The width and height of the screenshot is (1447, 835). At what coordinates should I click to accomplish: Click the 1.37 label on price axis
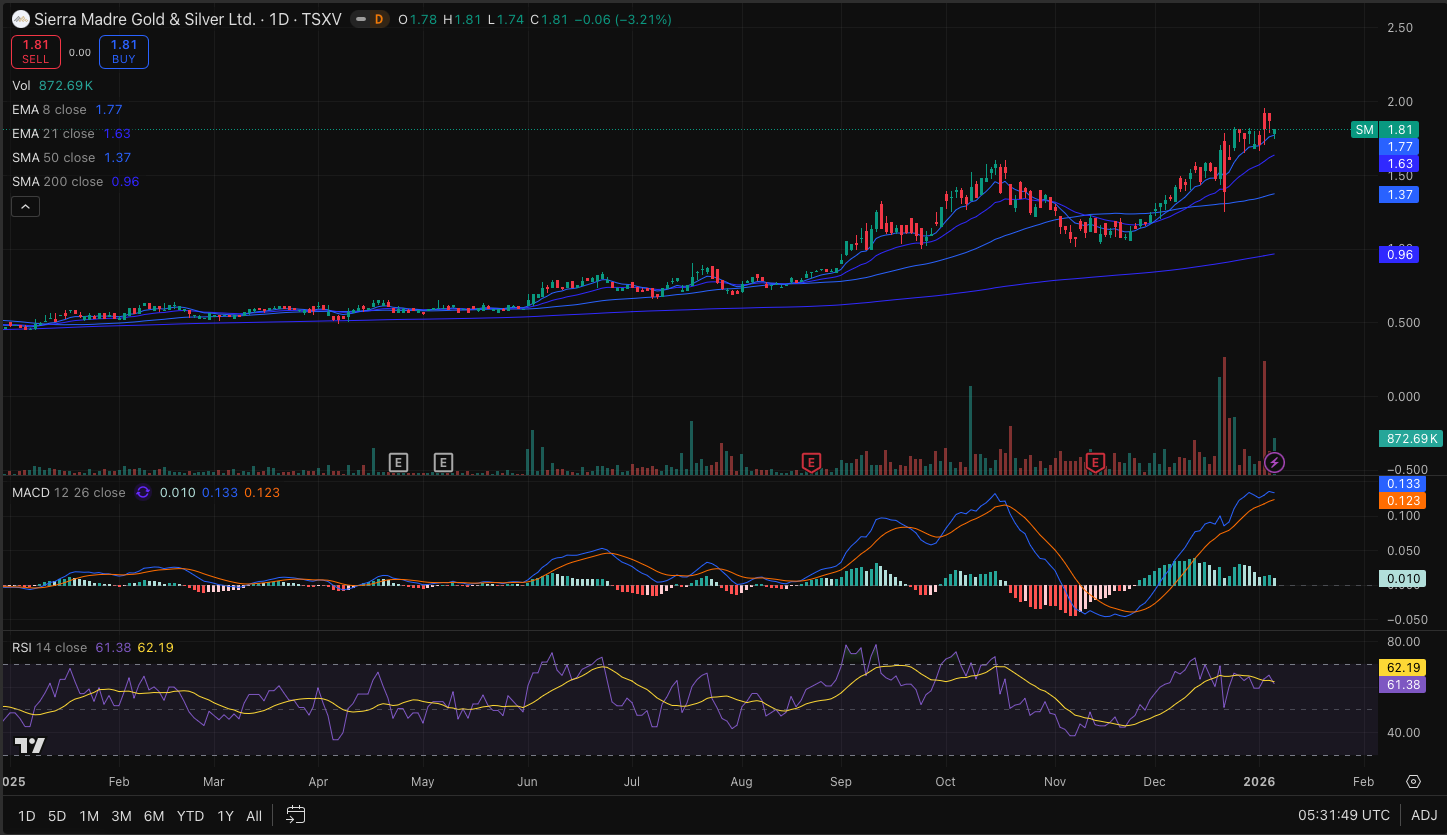[x=1401, y=194]
